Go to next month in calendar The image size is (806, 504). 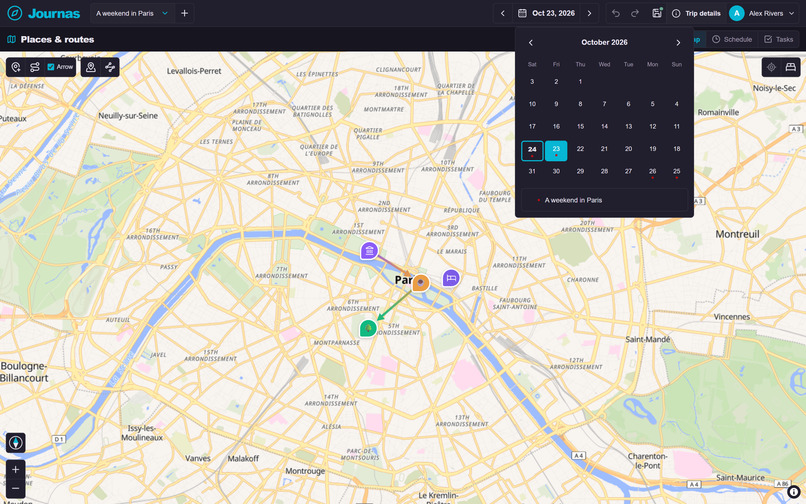(678, 43)
